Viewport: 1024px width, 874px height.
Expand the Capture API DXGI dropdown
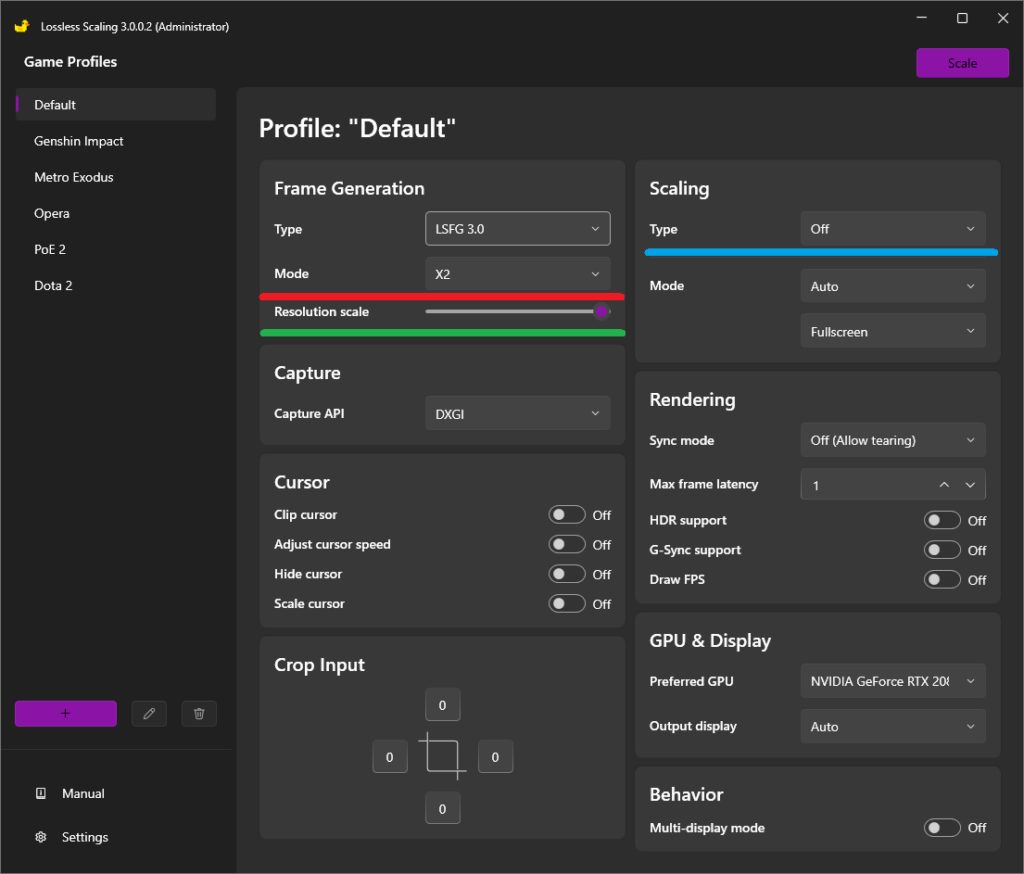click(x=518, y=413)
